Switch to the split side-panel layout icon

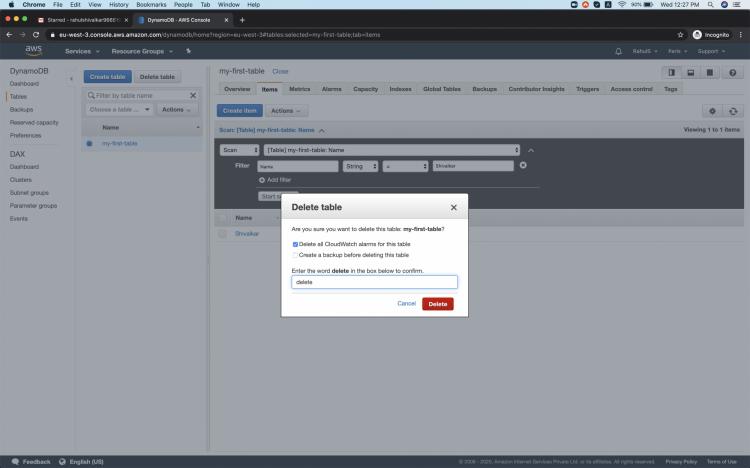point(671,73)
